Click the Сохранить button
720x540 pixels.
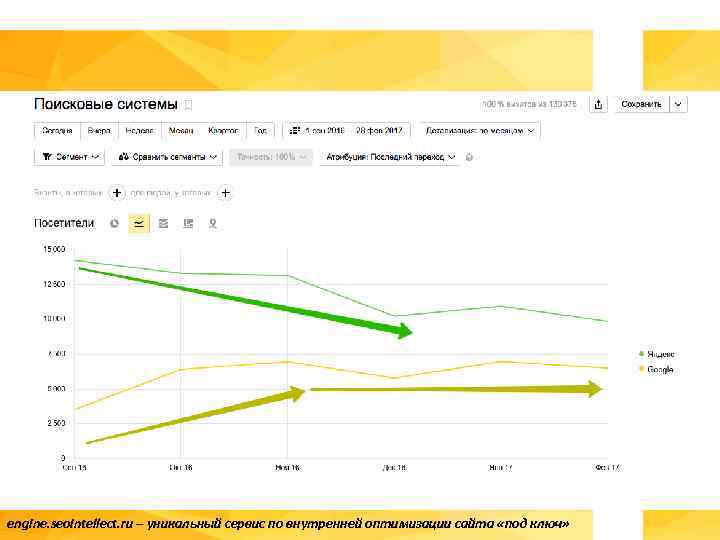coord(641,105)
